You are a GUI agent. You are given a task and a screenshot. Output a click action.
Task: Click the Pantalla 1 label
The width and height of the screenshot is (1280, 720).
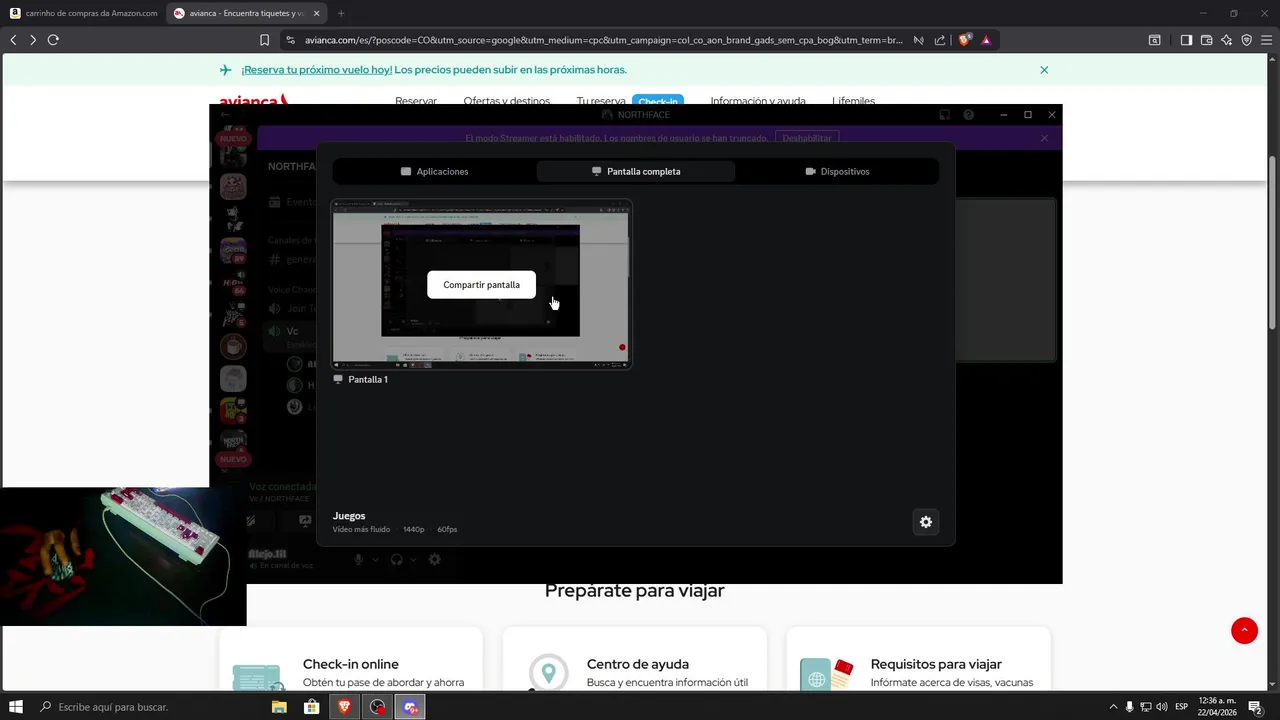click(x=368, y=380)
